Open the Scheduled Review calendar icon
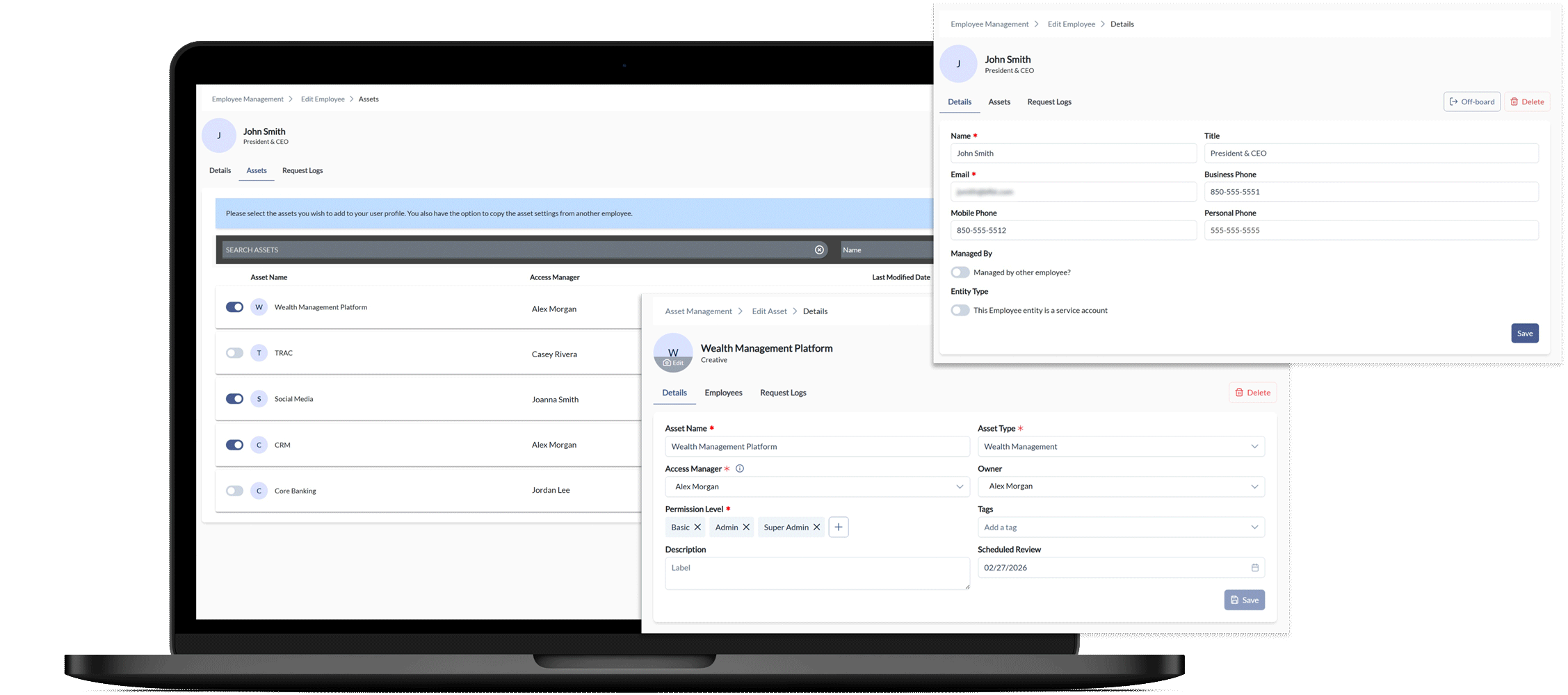 coord(1254,568)
